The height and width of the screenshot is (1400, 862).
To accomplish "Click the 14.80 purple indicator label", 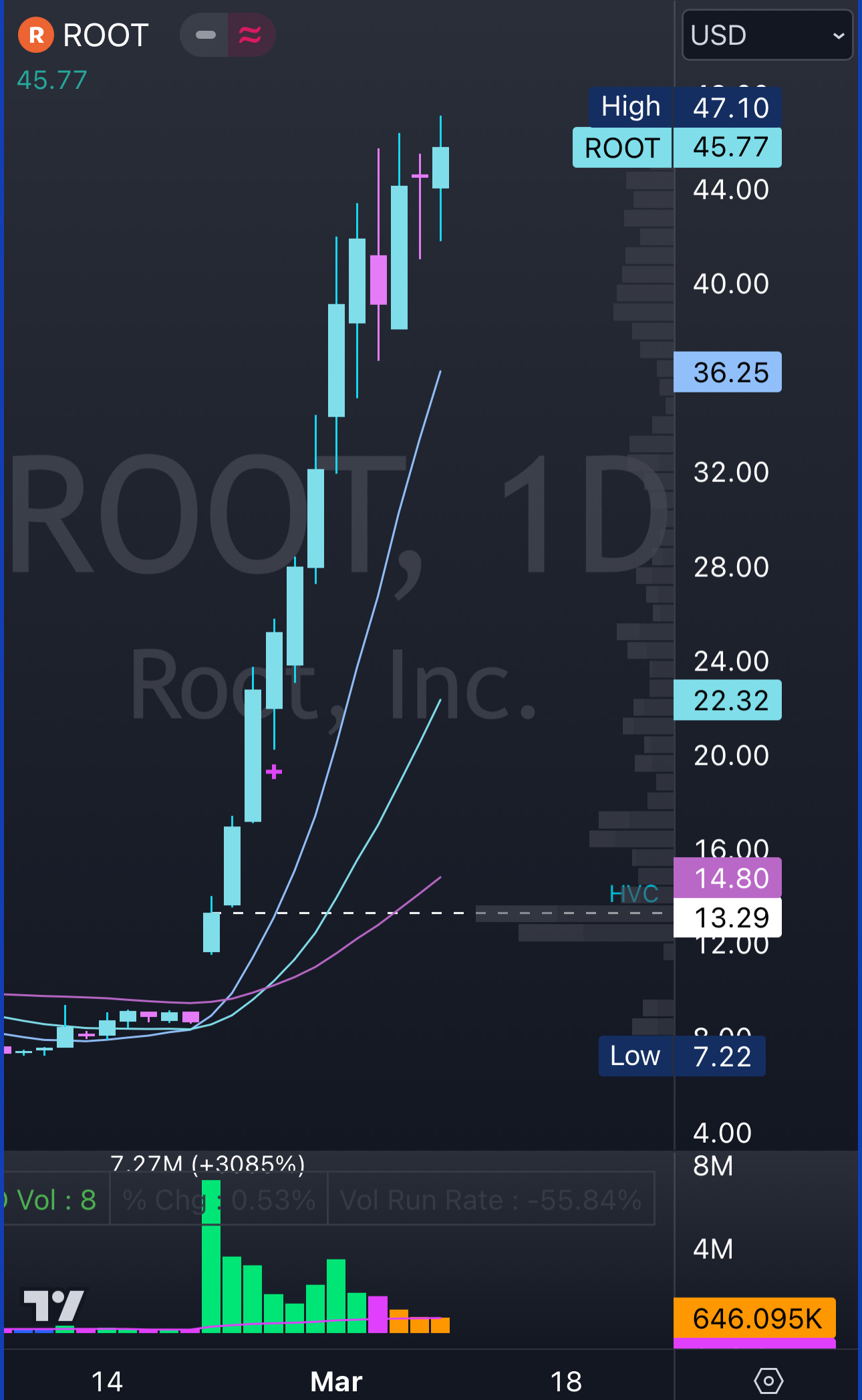I will pos(728,877).
